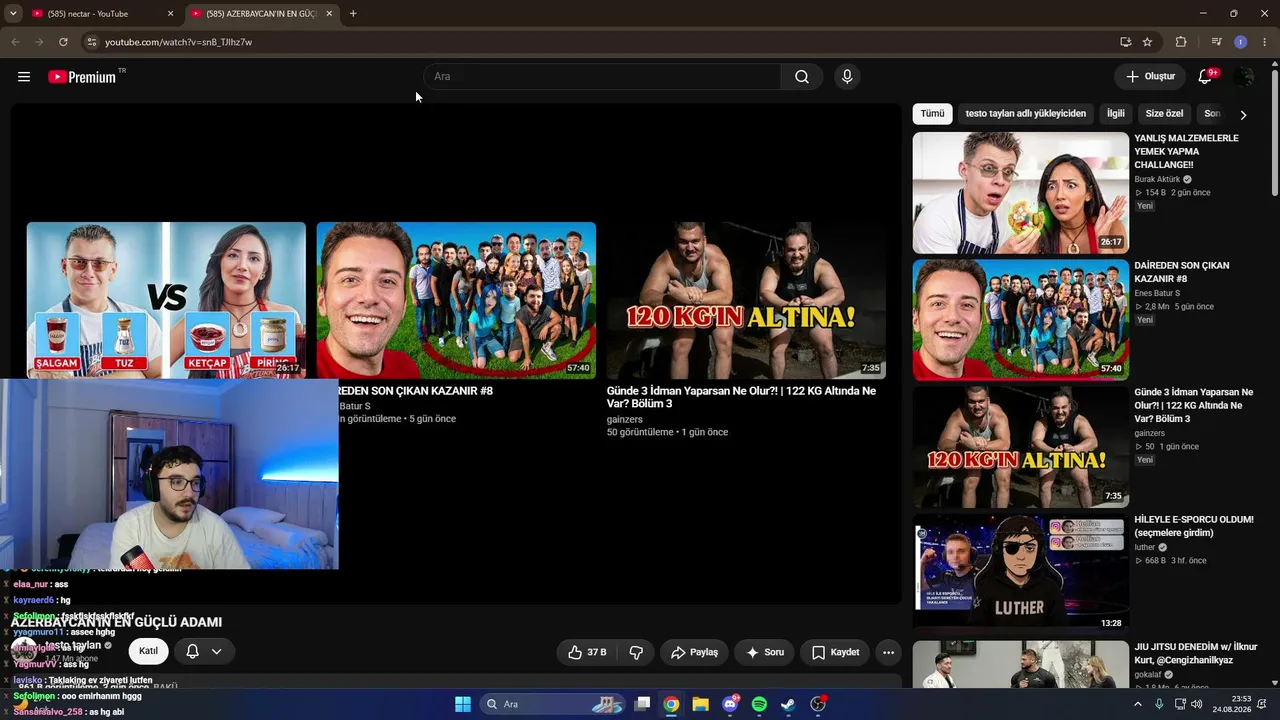Viewport: 1280px width, 720px height.
Task: Open the Chrome profile avatar
Action: [1241, 42]
